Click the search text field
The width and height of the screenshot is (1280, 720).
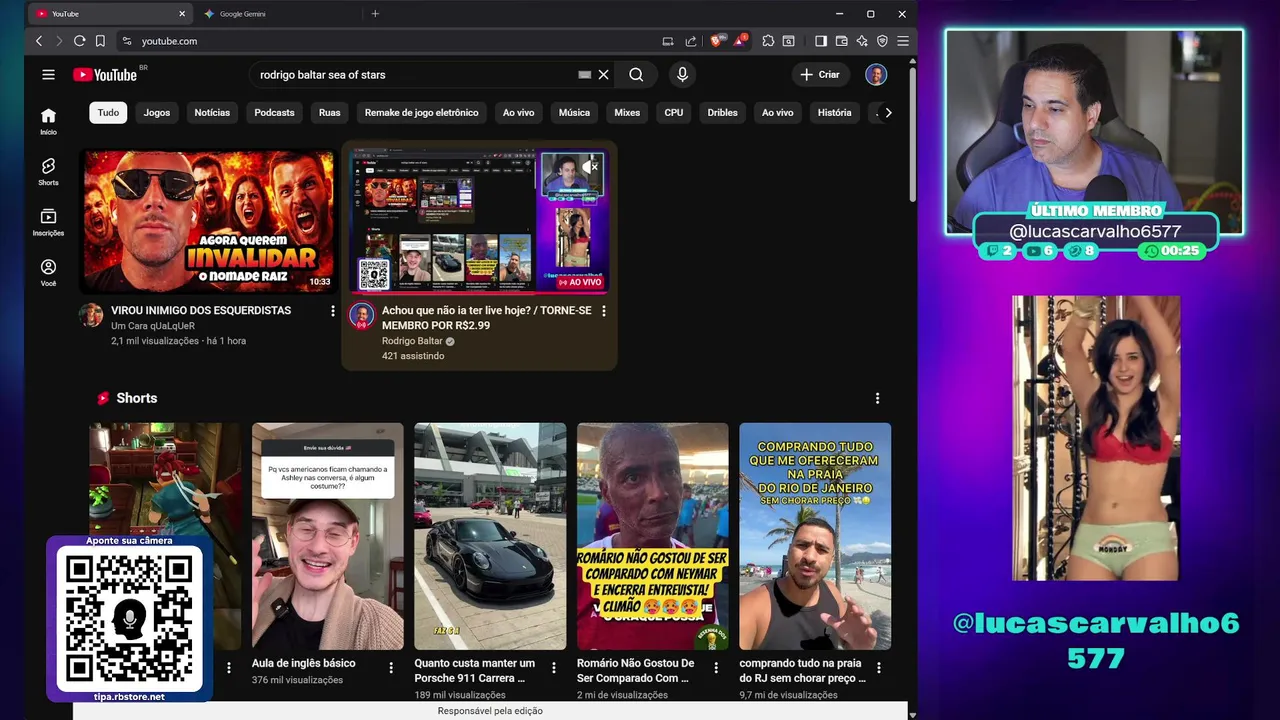pos(415,74)
